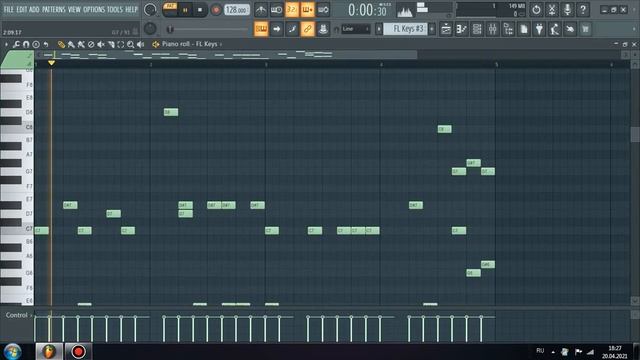Open the Piano roll view icon

(x=462, y=29)
